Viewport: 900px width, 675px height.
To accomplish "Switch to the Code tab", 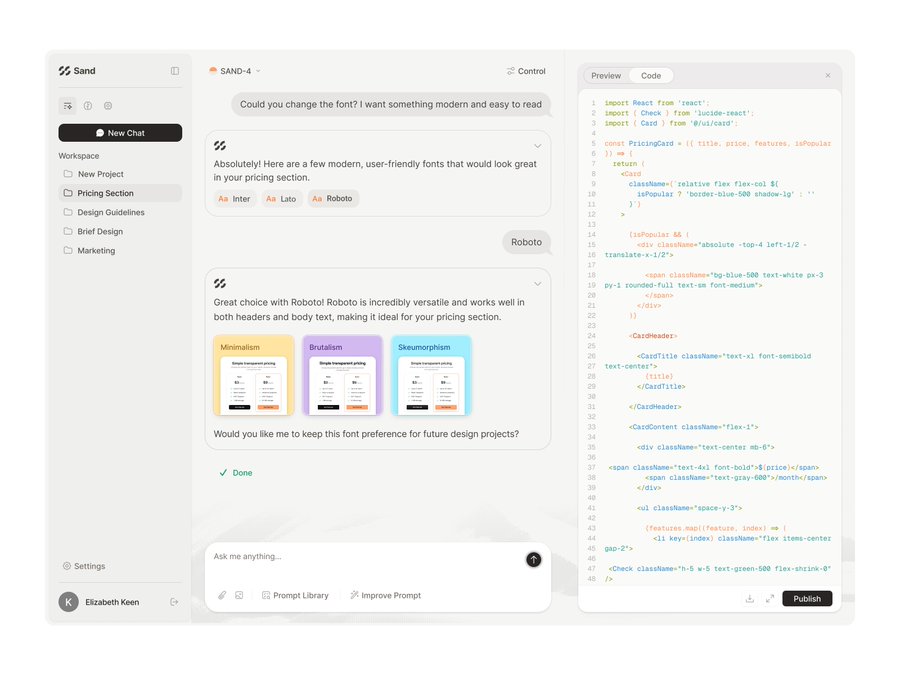I will tap(651, 76).
